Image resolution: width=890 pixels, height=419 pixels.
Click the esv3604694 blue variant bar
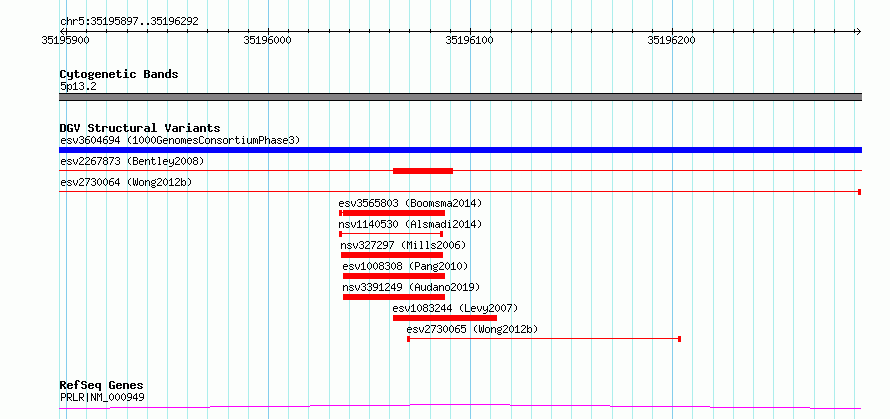[460, 150]
